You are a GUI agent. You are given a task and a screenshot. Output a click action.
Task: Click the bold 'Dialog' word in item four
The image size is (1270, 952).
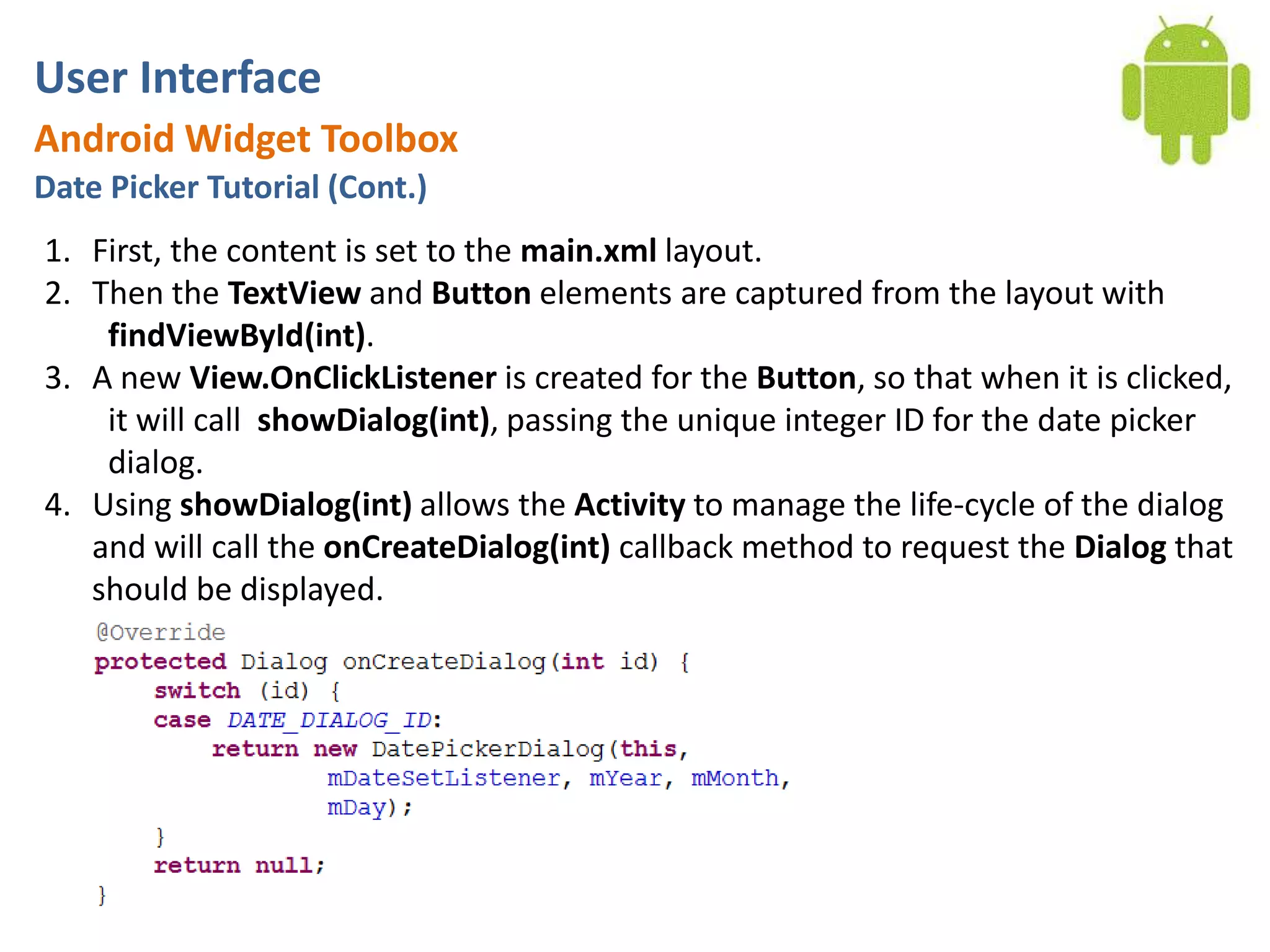click(1119, 547)
